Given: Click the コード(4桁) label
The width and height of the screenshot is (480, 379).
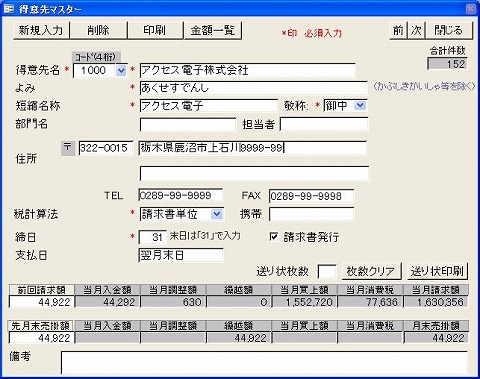Looking at the screenshot, I should 96,57.
